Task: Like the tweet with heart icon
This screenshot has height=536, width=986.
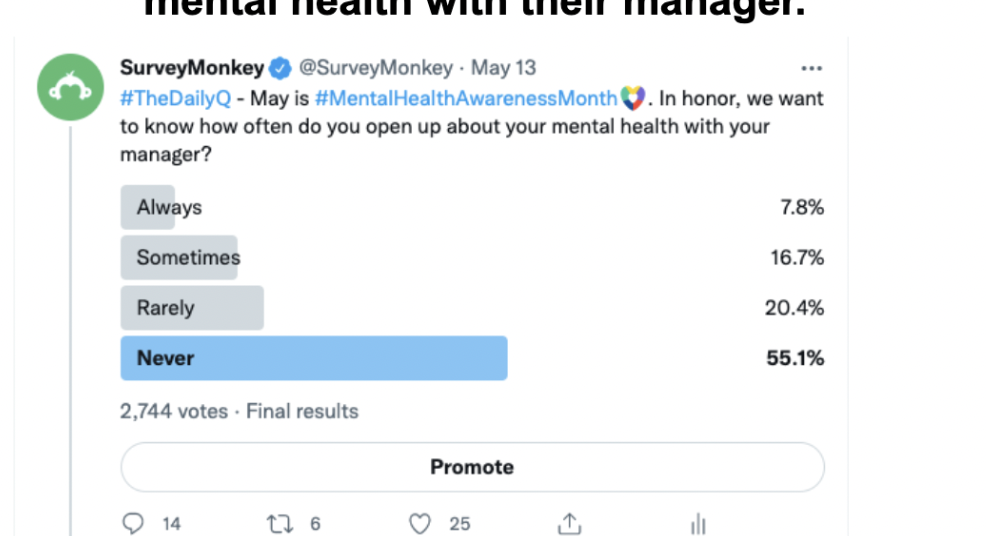Action: [420, 523]
